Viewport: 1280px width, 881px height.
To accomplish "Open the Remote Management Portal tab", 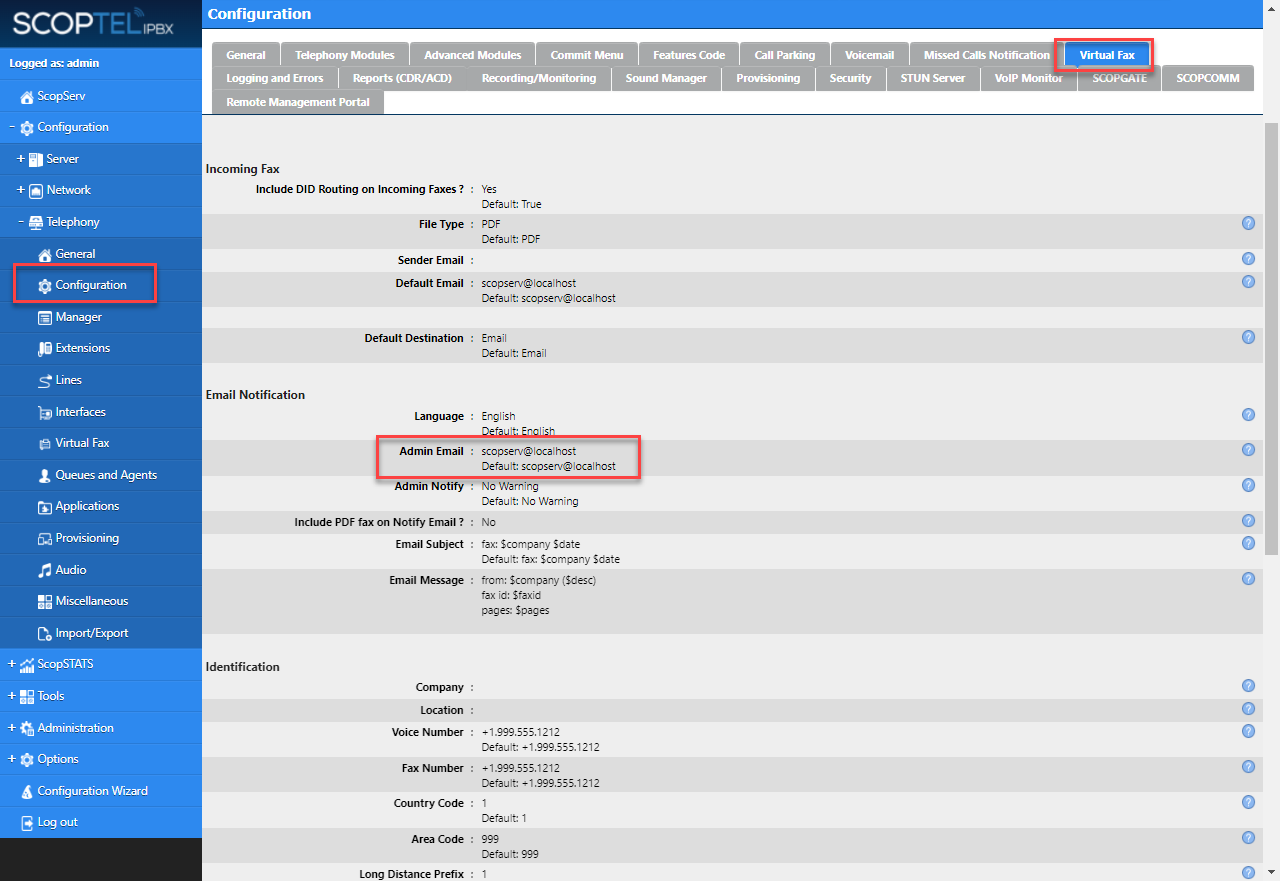I will 298,102.
